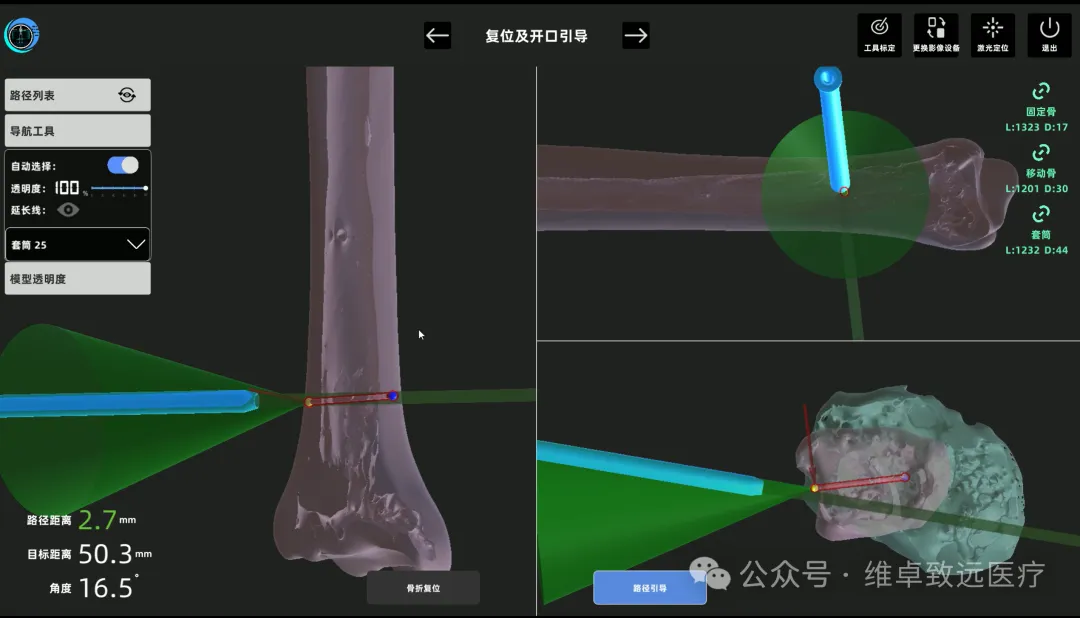Open 工具标定 tool calibration
Image resolution: width=1080 pixels, height=618 pixels.
(880, 34)
